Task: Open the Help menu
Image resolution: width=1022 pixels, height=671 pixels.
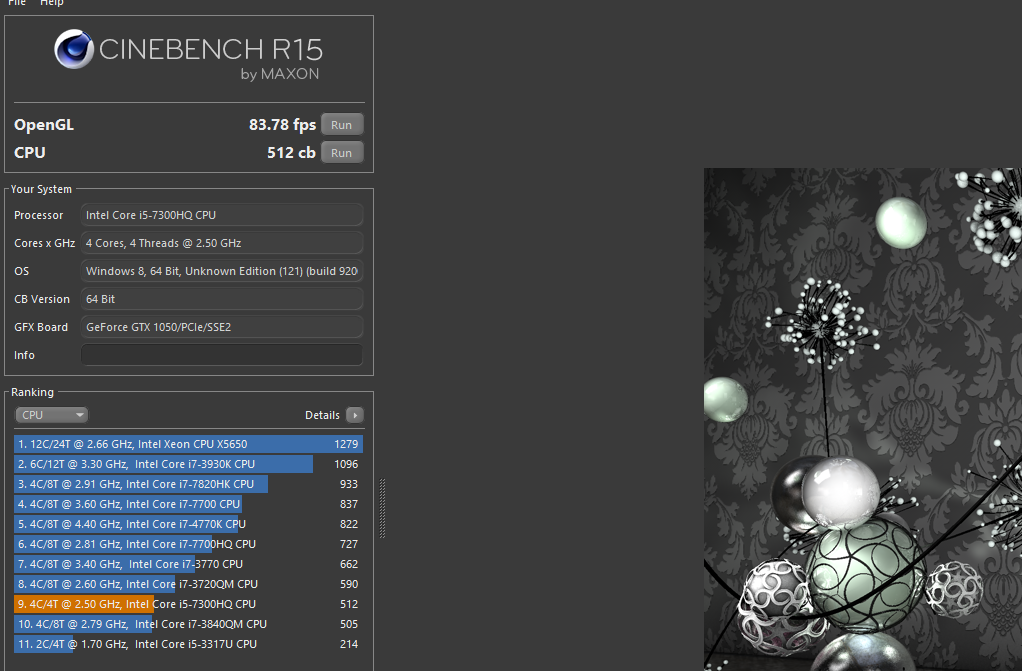Action: (51, 3)
